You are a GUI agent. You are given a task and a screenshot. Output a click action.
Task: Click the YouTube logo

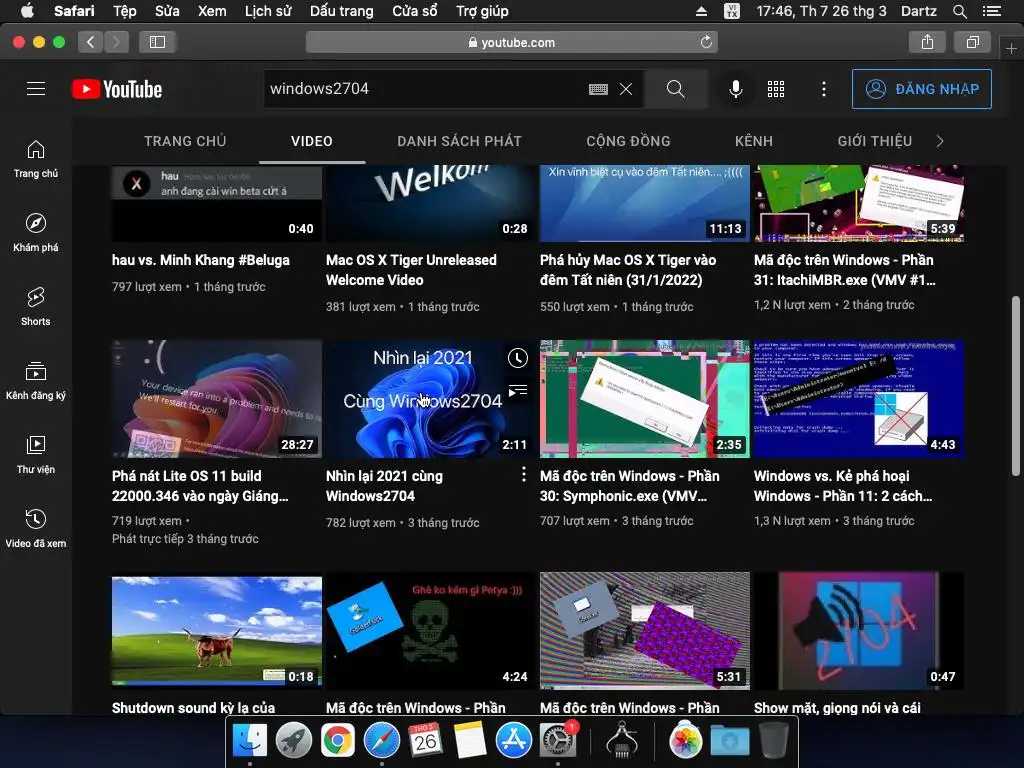click(117, 89)
